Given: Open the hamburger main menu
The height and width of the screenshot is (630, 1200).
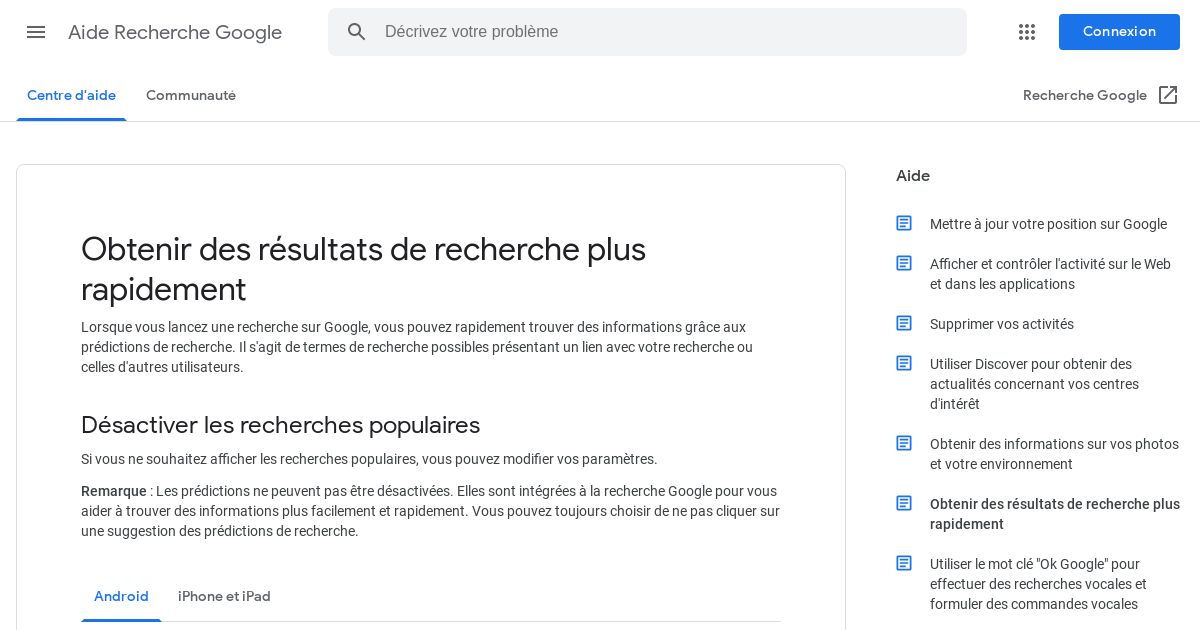Looking at the screenshot, I should click(36, 32).
